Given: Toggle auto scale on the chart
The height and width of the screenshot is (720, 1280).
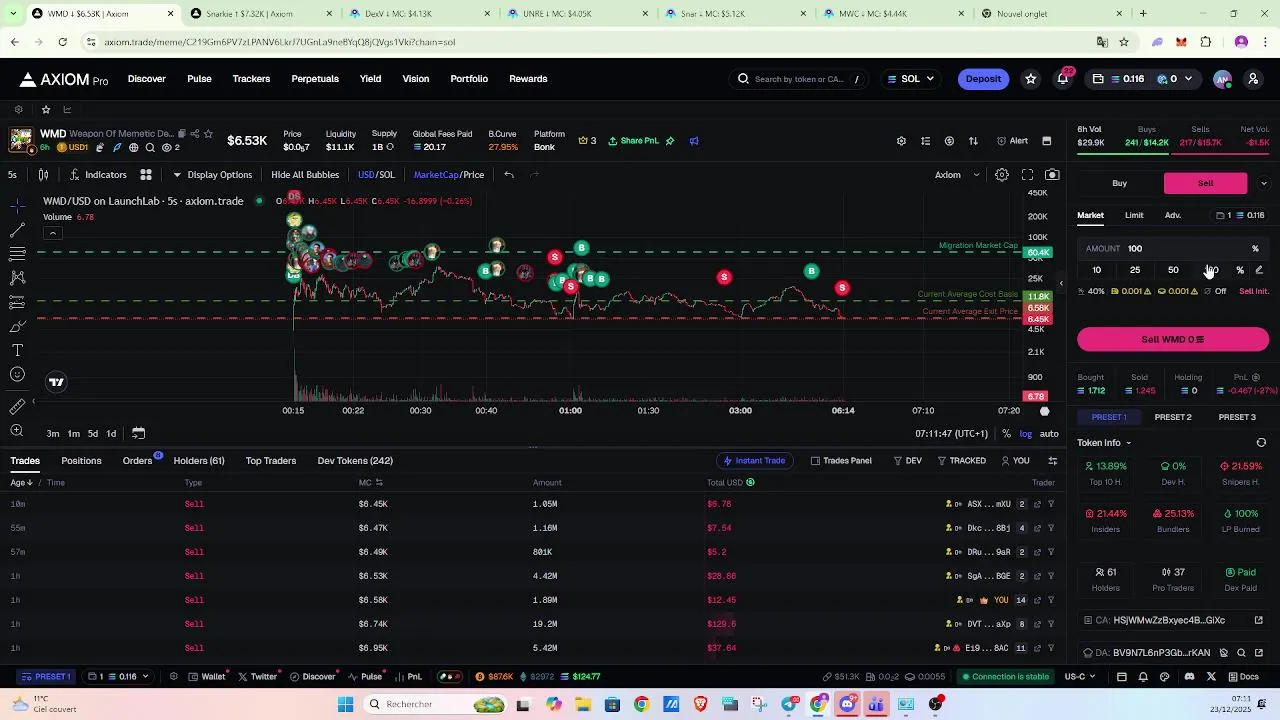Looking at the screenshot, I should pos(1049,434).
